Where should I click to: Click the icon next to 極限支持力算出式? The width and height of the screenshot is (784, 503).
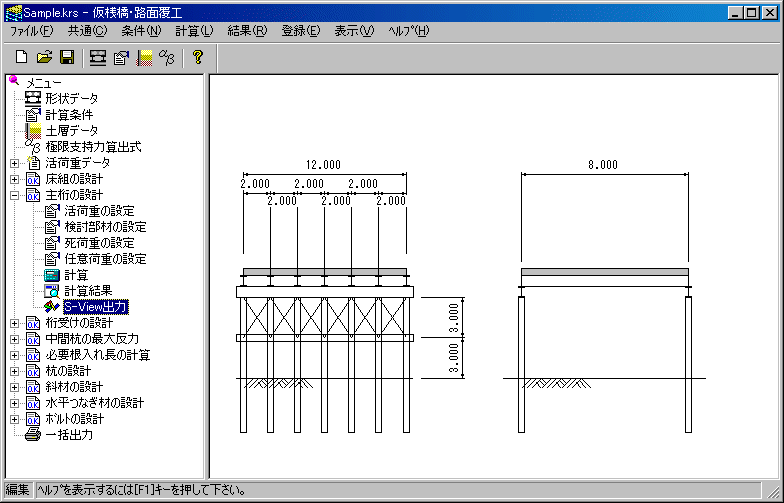pyautogui.click(x=34, y=146)
